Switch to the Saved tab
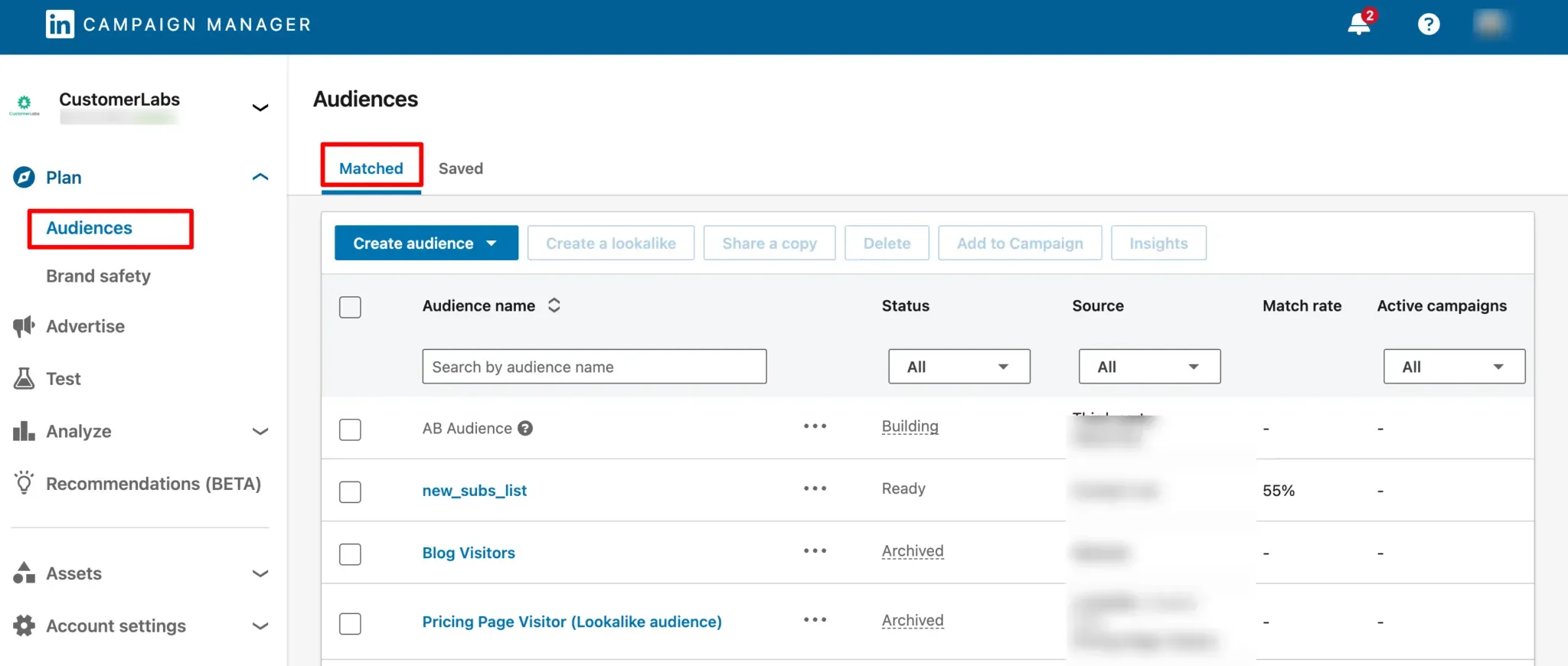Image resolution: width=1568 pixels, height=666 pixels. pos(460,168)
